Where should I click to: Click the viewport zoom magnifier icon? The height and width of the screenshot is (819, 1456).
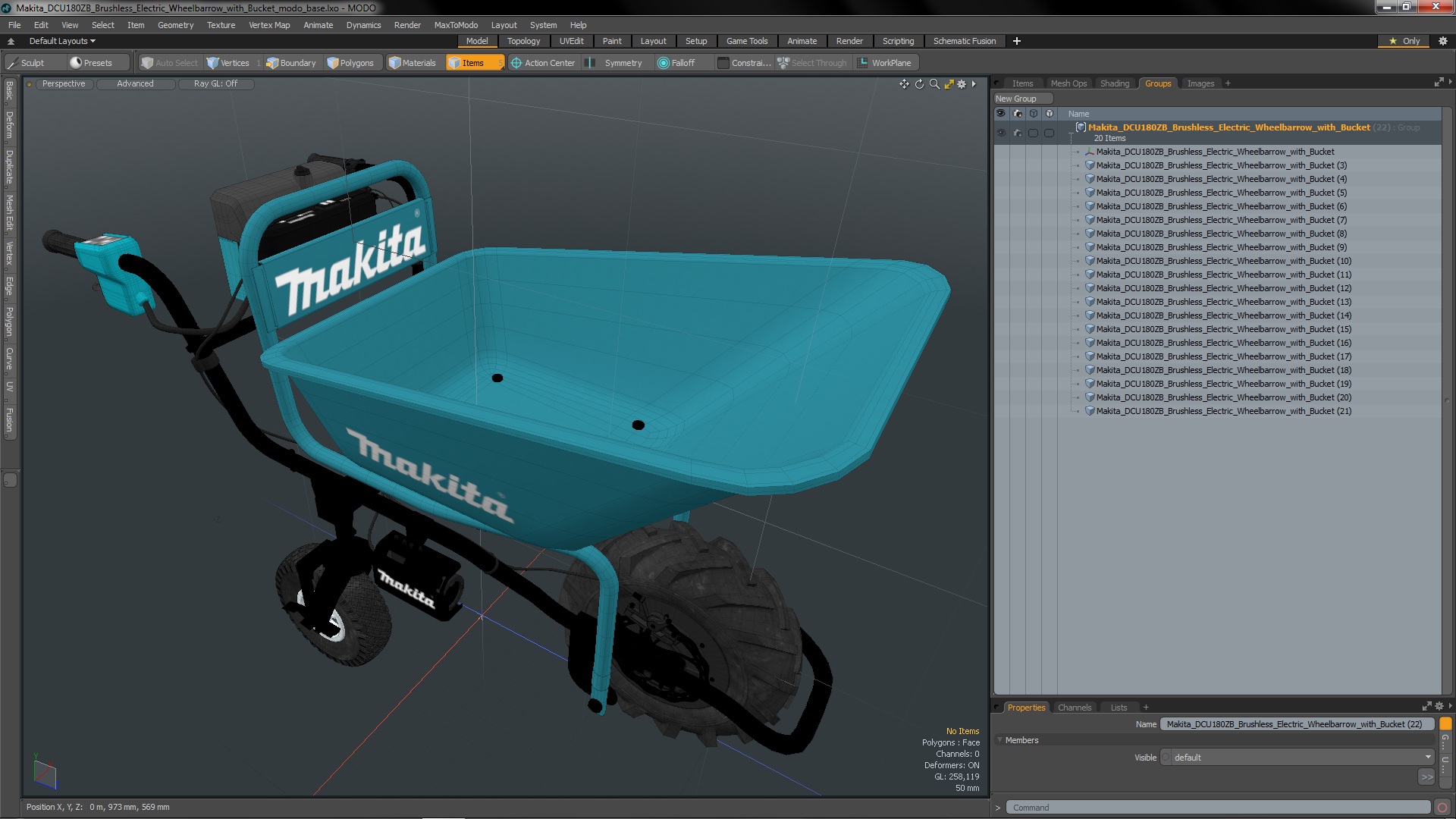pyautogui.click(x=934, y=84)
